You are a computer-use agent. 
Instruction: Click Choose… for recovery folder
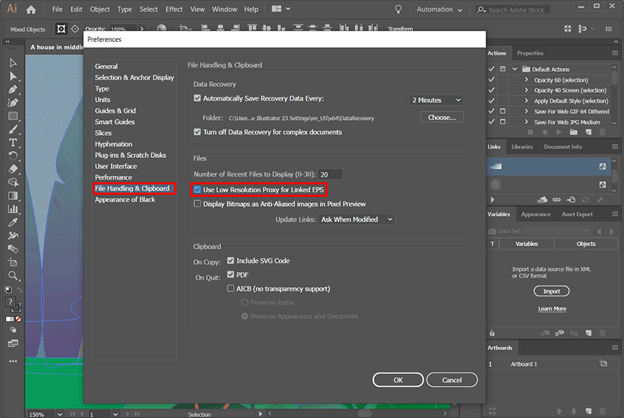tap(441, 117)
